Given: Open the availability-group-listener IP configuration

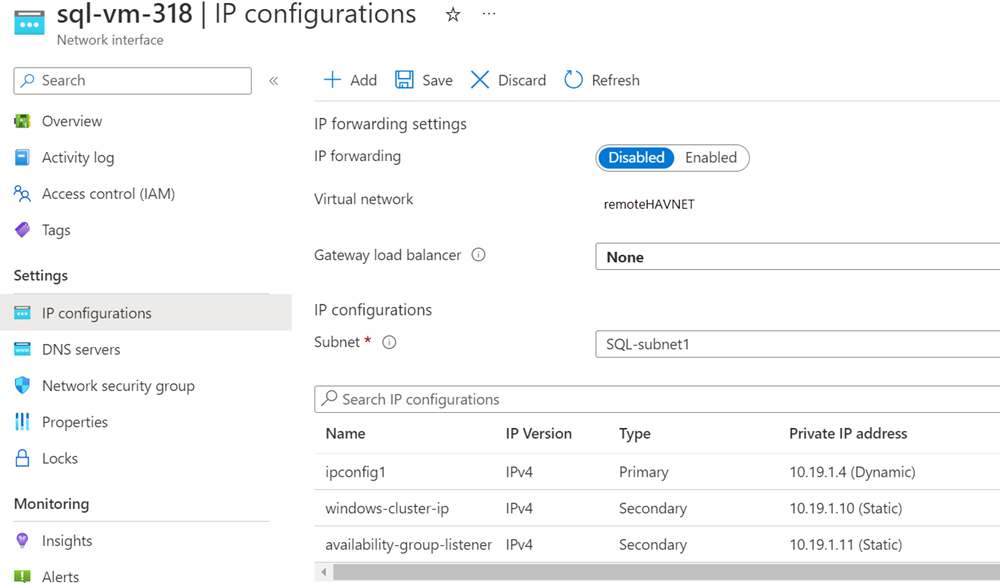Looking at the screenshot, I should pos(408,545).
